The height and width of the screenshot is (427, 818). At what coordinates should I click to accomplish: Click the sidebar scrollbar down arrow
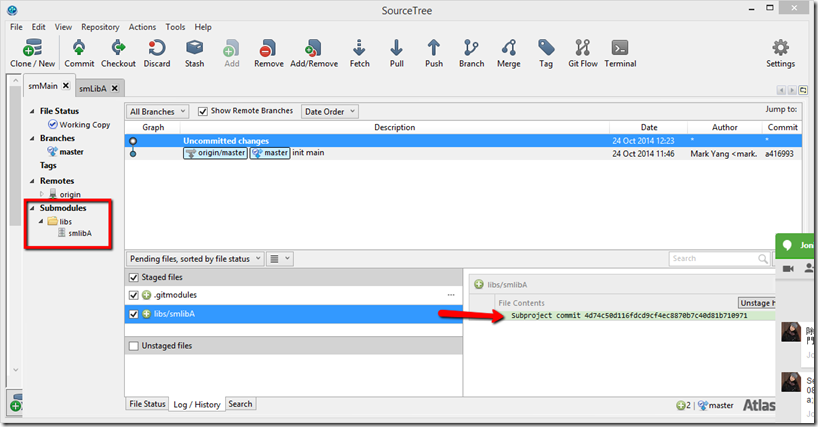(x=15, y=370)
